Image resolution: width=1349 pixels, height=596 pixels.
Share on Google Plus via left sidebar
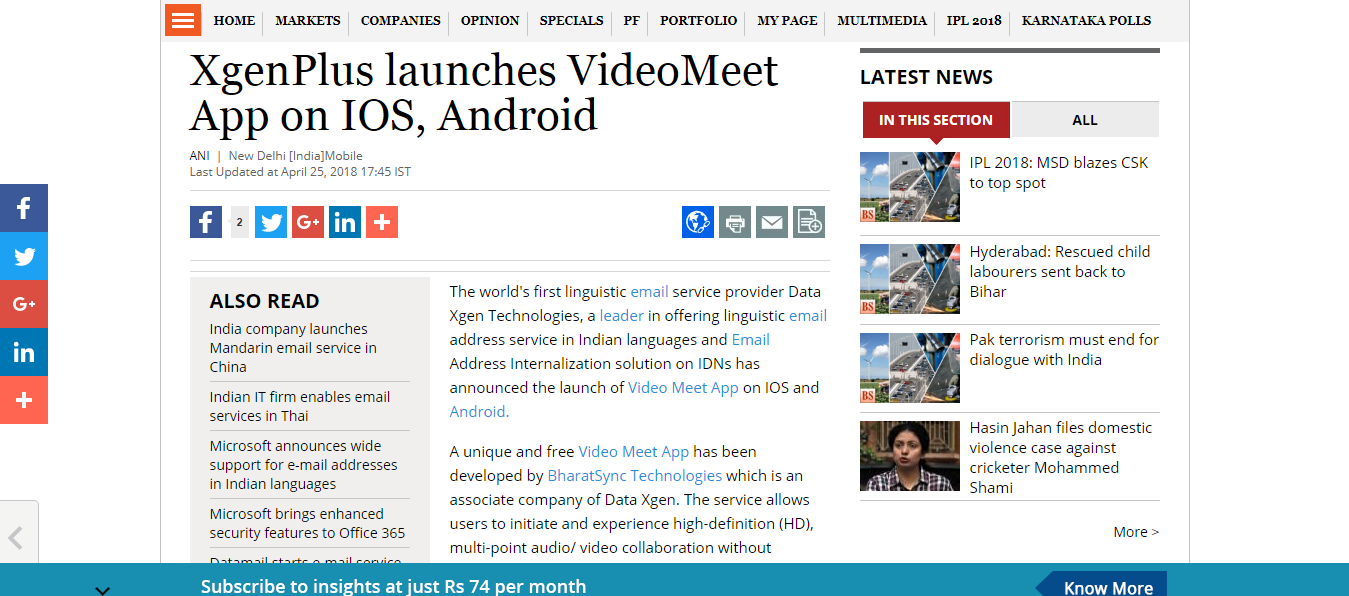pyautogui.click(x=24, y=304)
